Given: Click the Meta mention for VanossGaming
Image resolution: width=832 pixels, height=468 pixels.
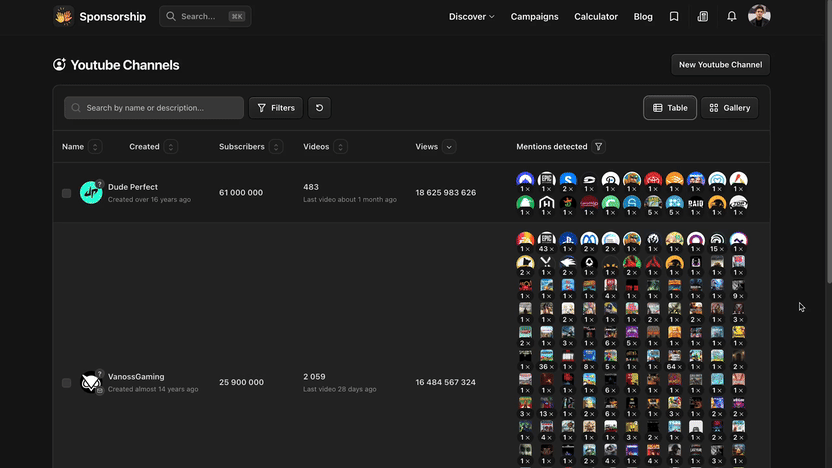Looking at the screenshot, I should [589, 240].
